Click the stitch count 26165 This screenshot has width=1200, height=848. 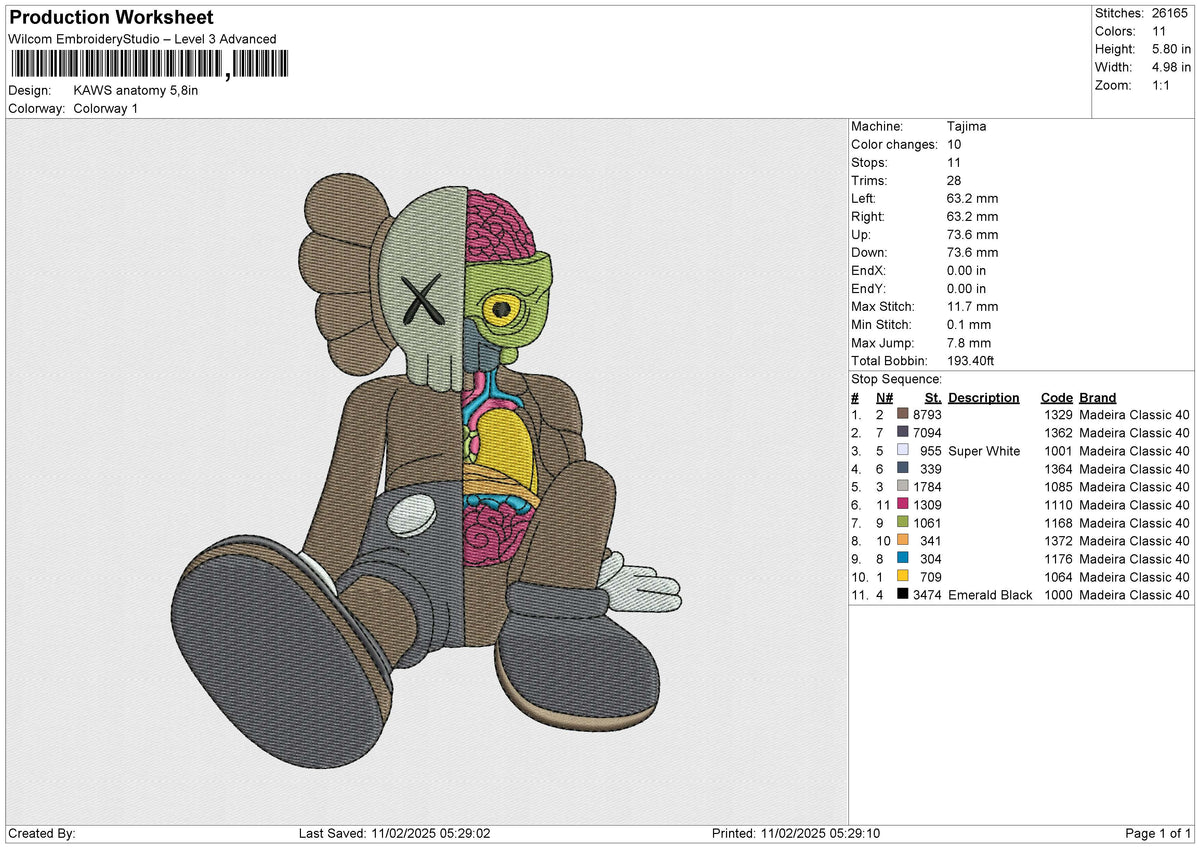click(1170, 13)
